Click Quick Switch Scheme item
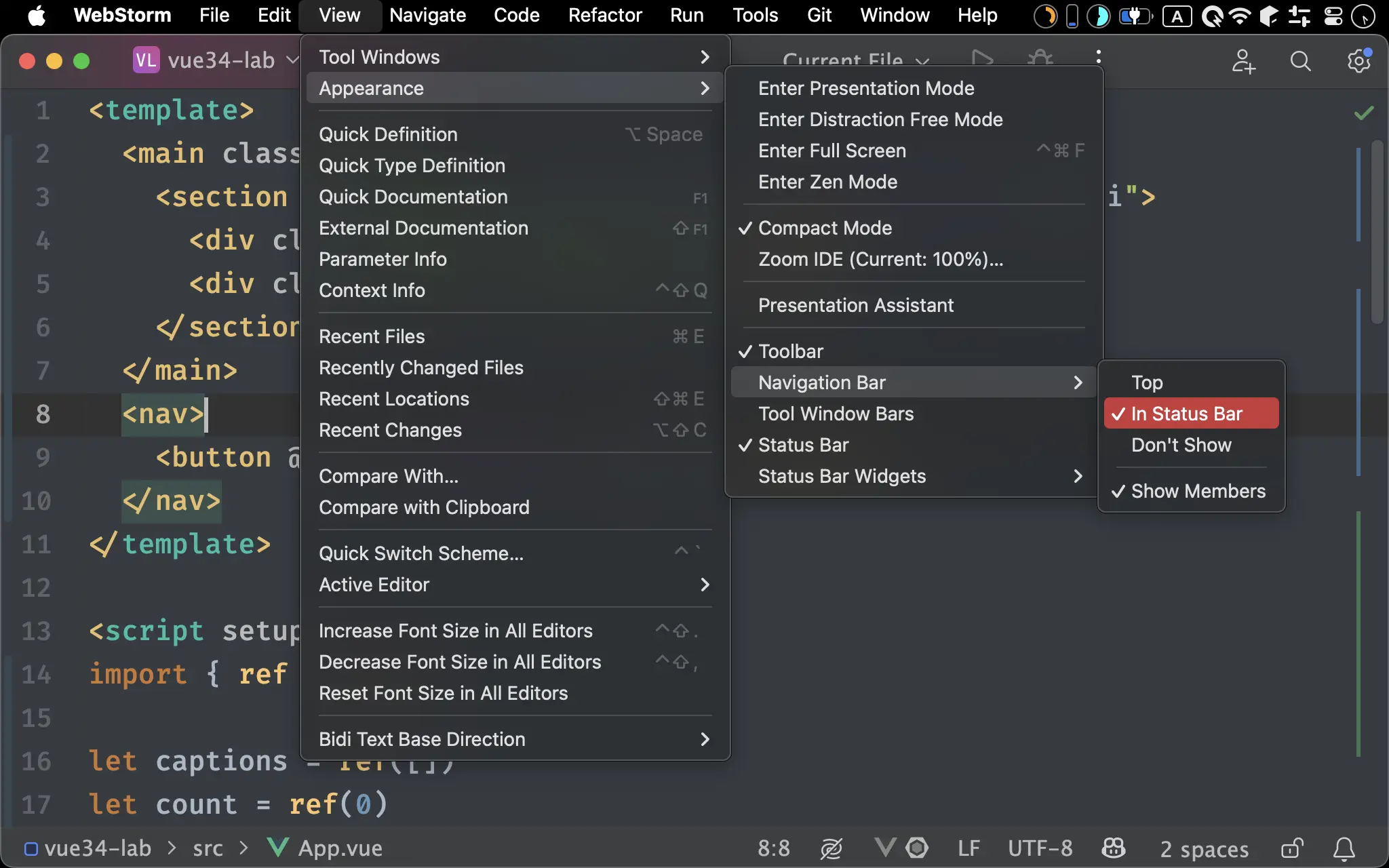This screenshot has width=1389, height=868. coord(515,553)
